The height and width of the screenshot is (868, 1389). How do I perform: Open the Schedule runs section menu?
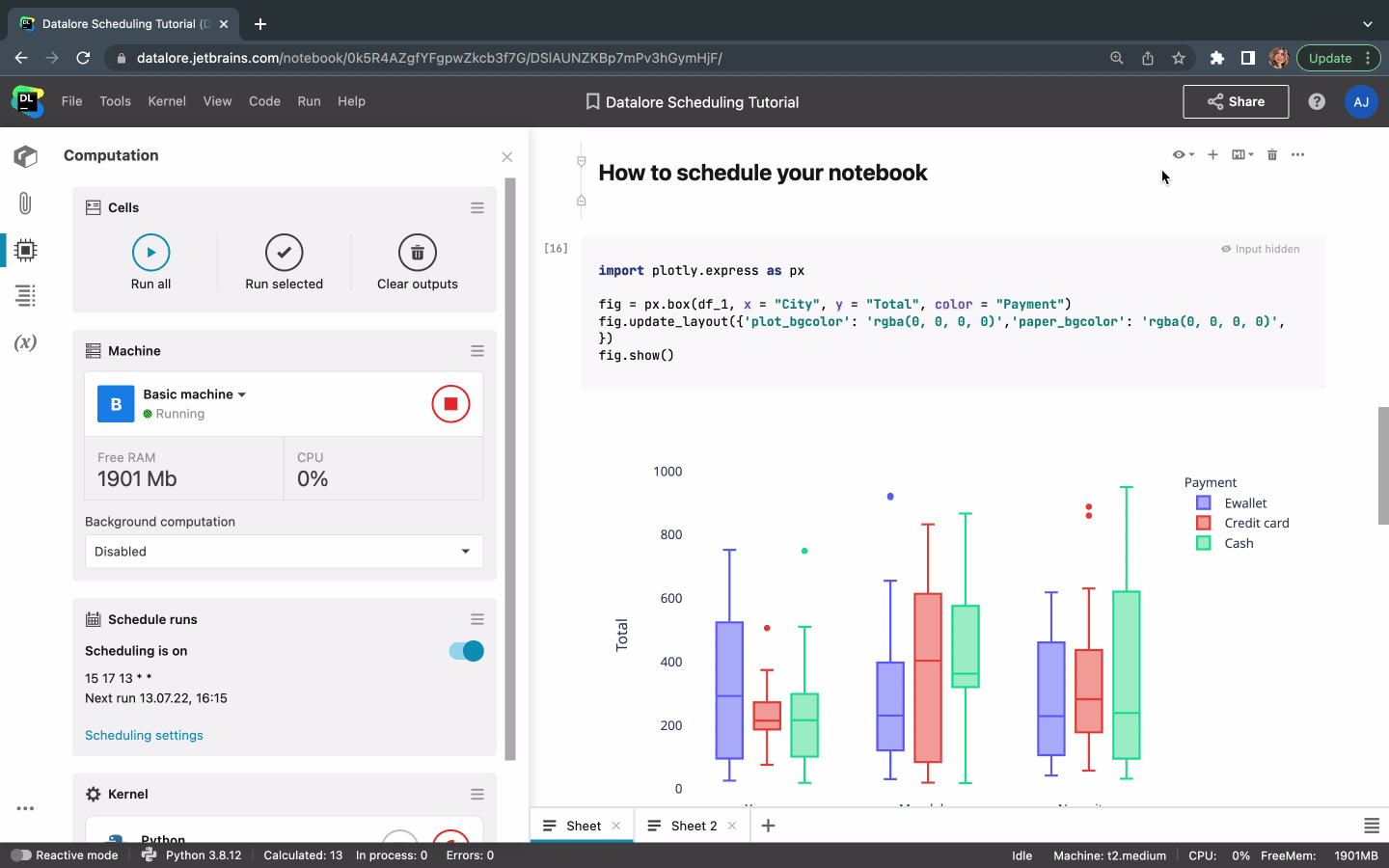[477, 619]
